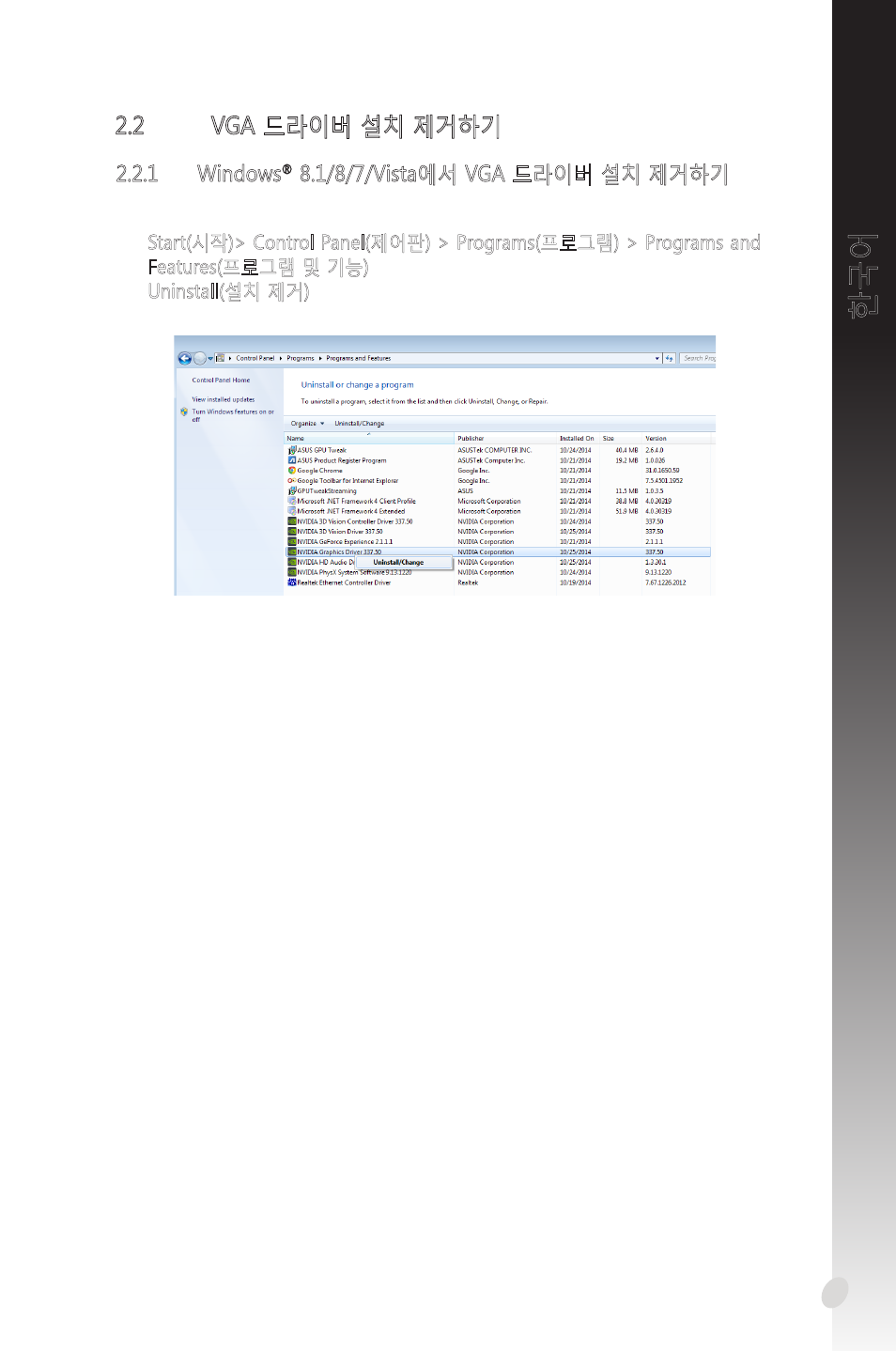Click the Uninstall or change a program heading
Viewport: 896px width, 1351px height.
(357, 385)
